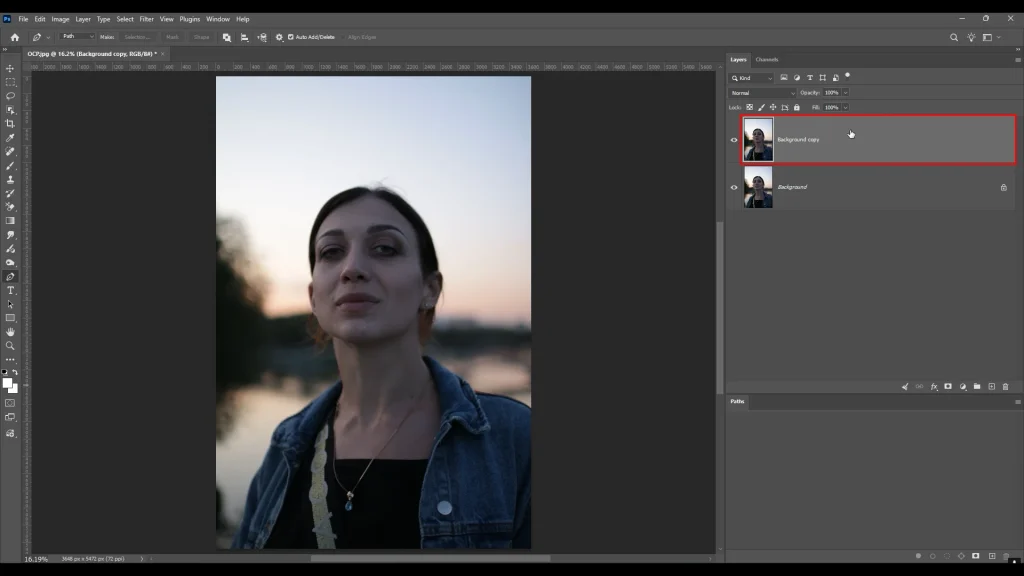This screenshot has height=576, width=1024.
Task: Select the Hand tool
Action: point(10,332)
